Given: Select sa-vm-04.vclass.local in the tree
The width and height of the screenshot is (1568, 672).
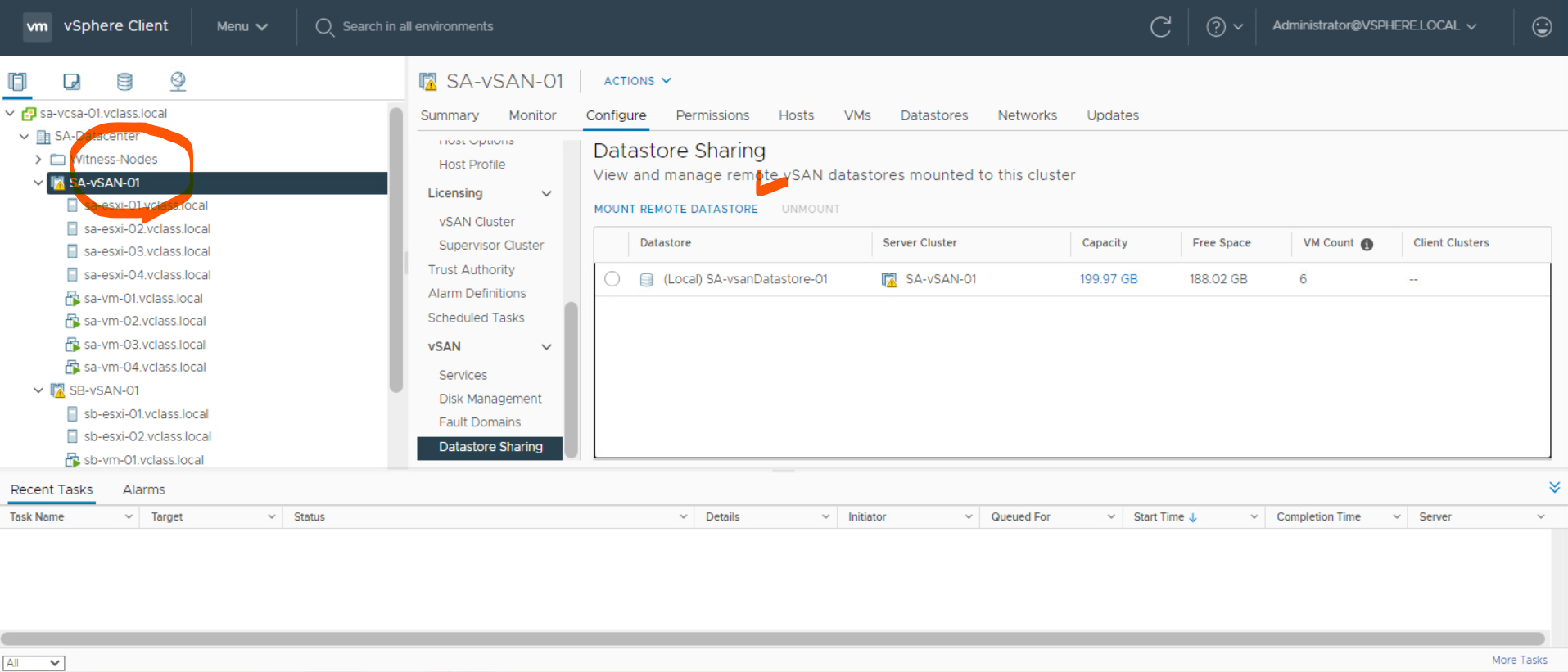Looking at the screenshot, I should (144, 367).
